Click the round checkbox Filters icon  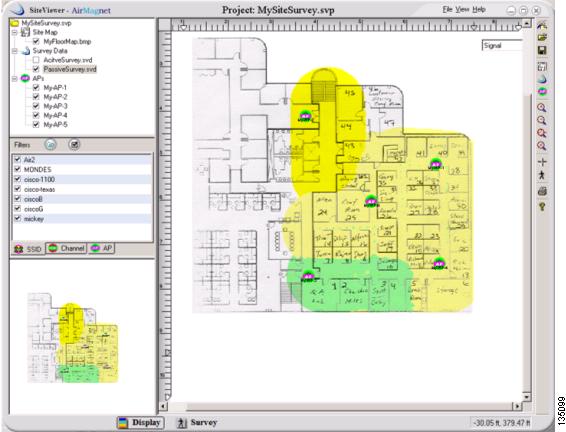click(x=74, y=145)
